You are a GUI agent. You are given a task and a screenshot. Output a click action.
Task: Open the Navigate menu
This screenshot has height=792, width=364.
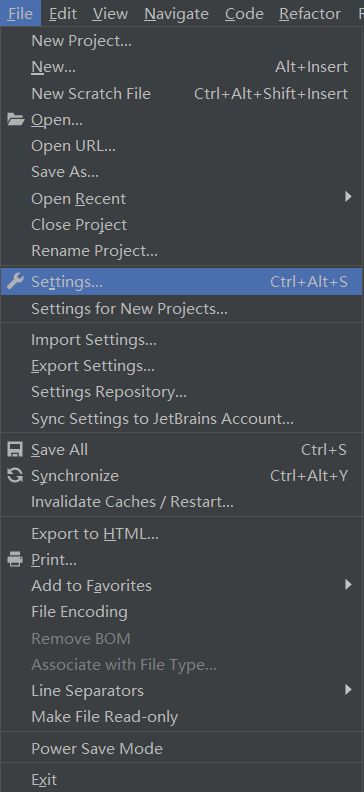(x=176, y=14)
